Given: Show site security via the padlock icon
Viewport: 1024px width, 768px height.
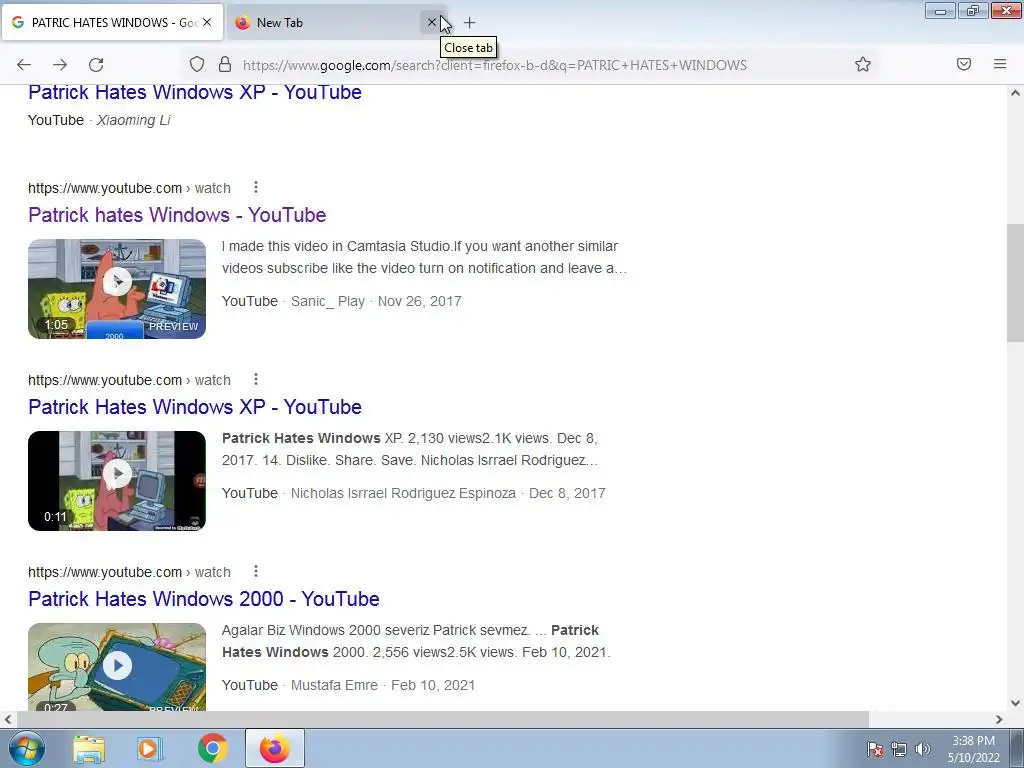Looking at the screenshot, I should 225,64.
